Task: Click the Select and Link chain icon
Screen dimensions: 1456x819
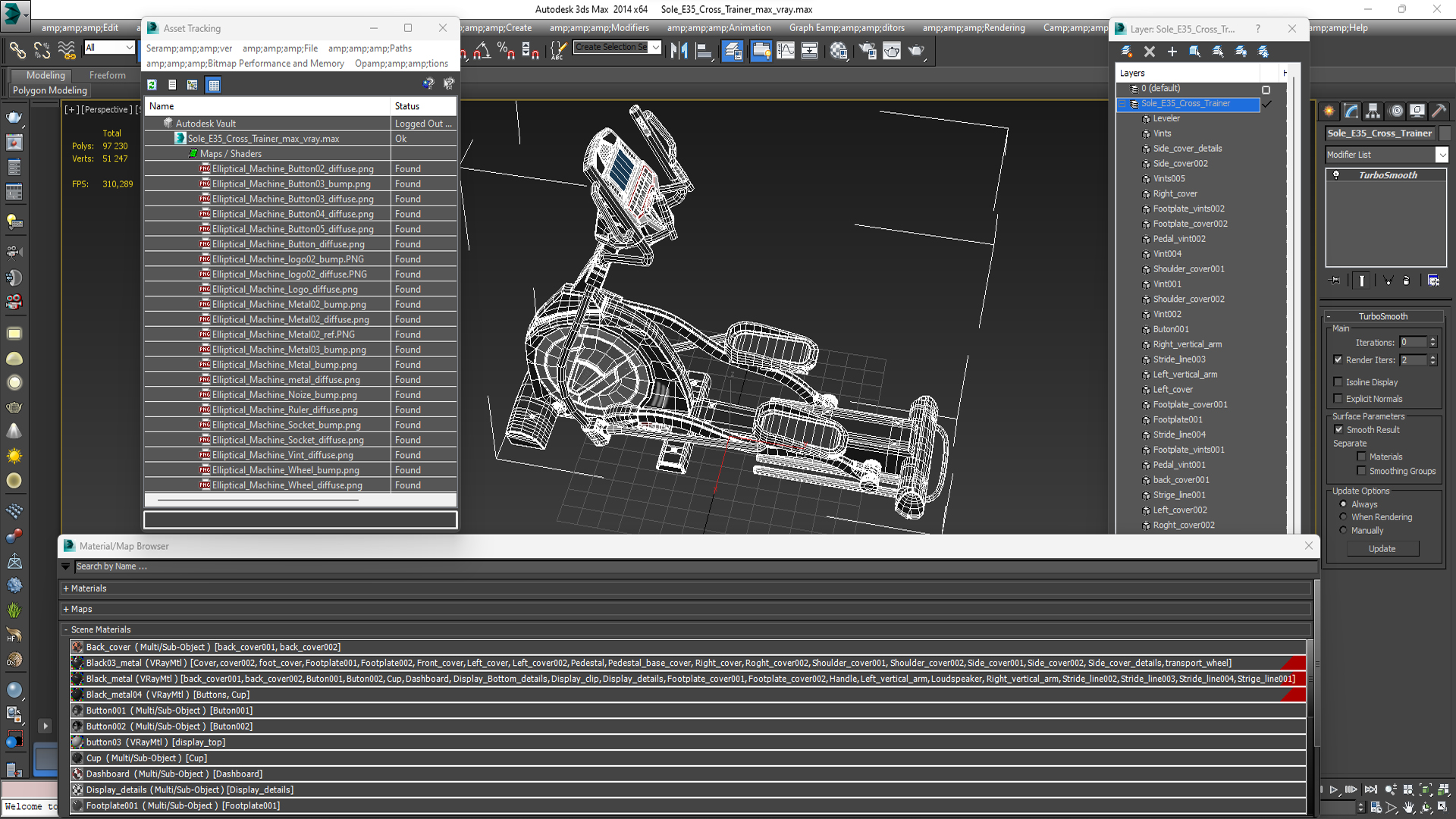Action: click(17, 51)
